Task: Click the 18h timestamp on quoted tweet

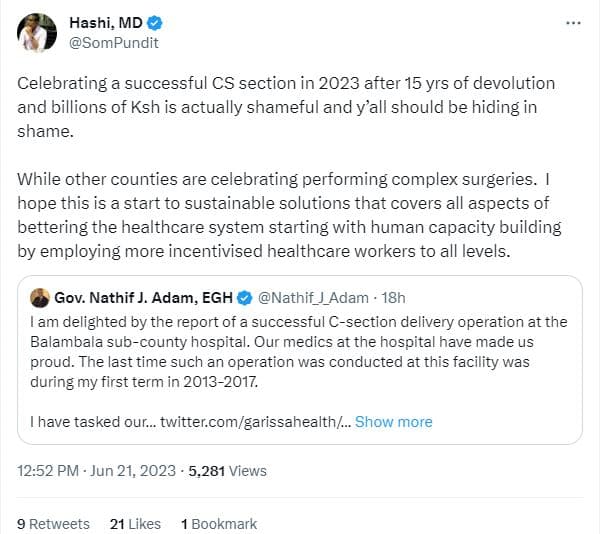Action: point(394,297)
